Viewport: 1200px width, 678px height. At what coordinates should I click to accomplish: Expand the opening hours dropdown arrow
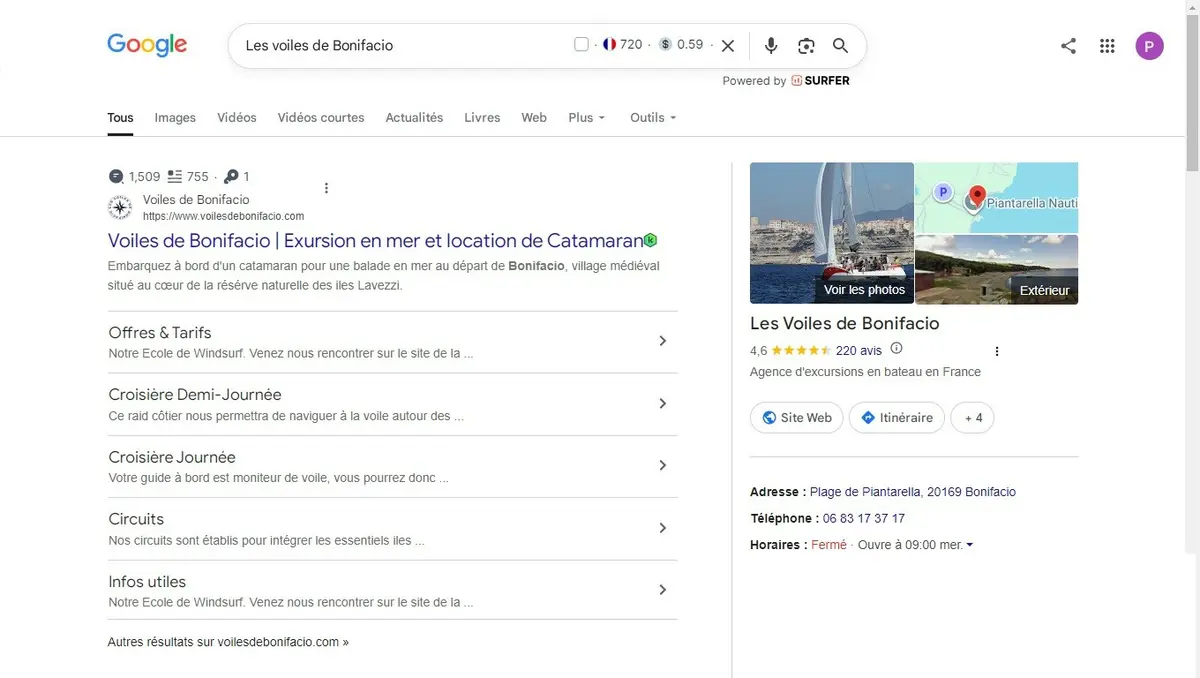point(969,545)
